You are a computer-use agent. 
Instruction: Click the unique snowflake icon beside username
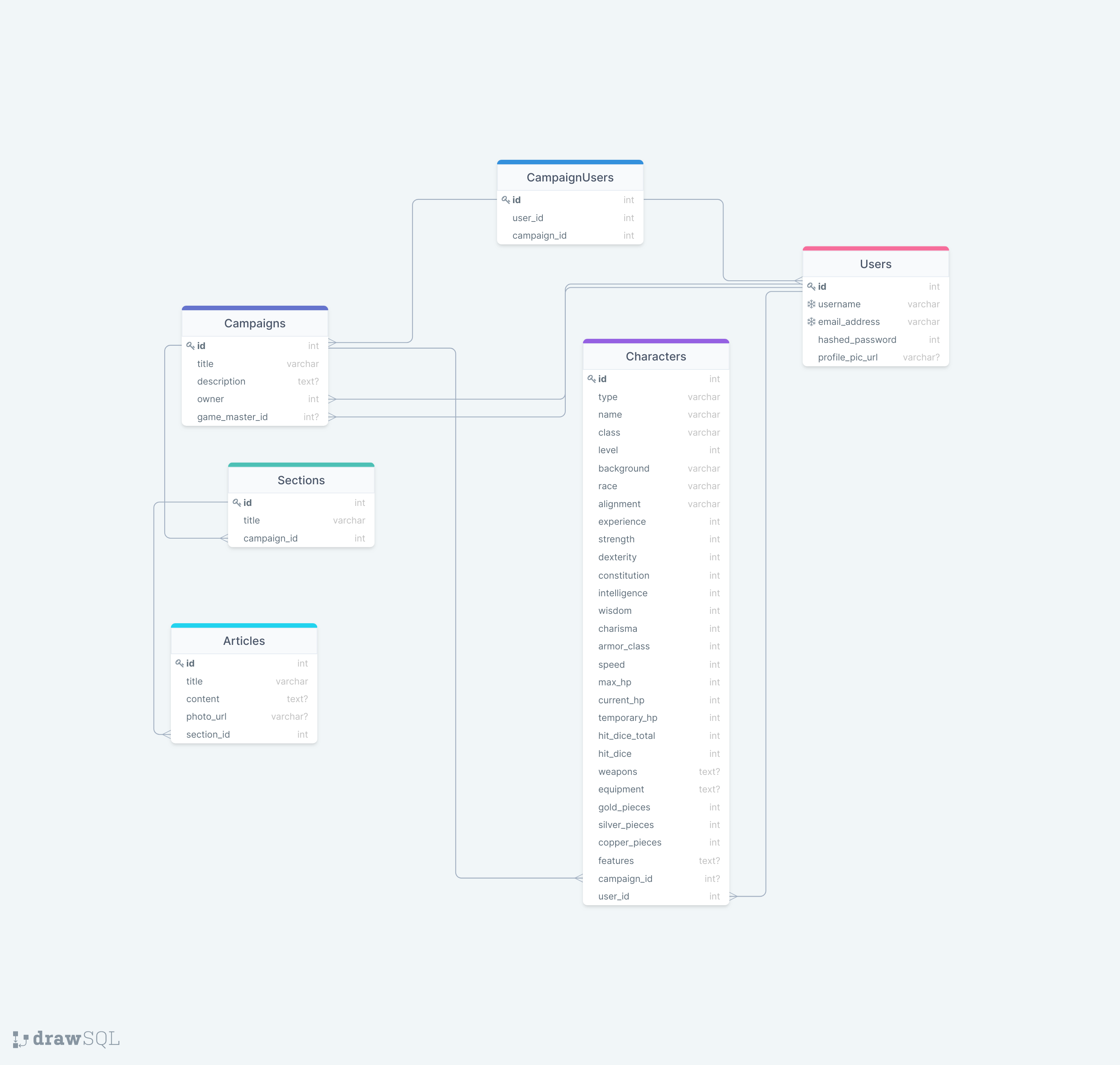click(812, 304)
